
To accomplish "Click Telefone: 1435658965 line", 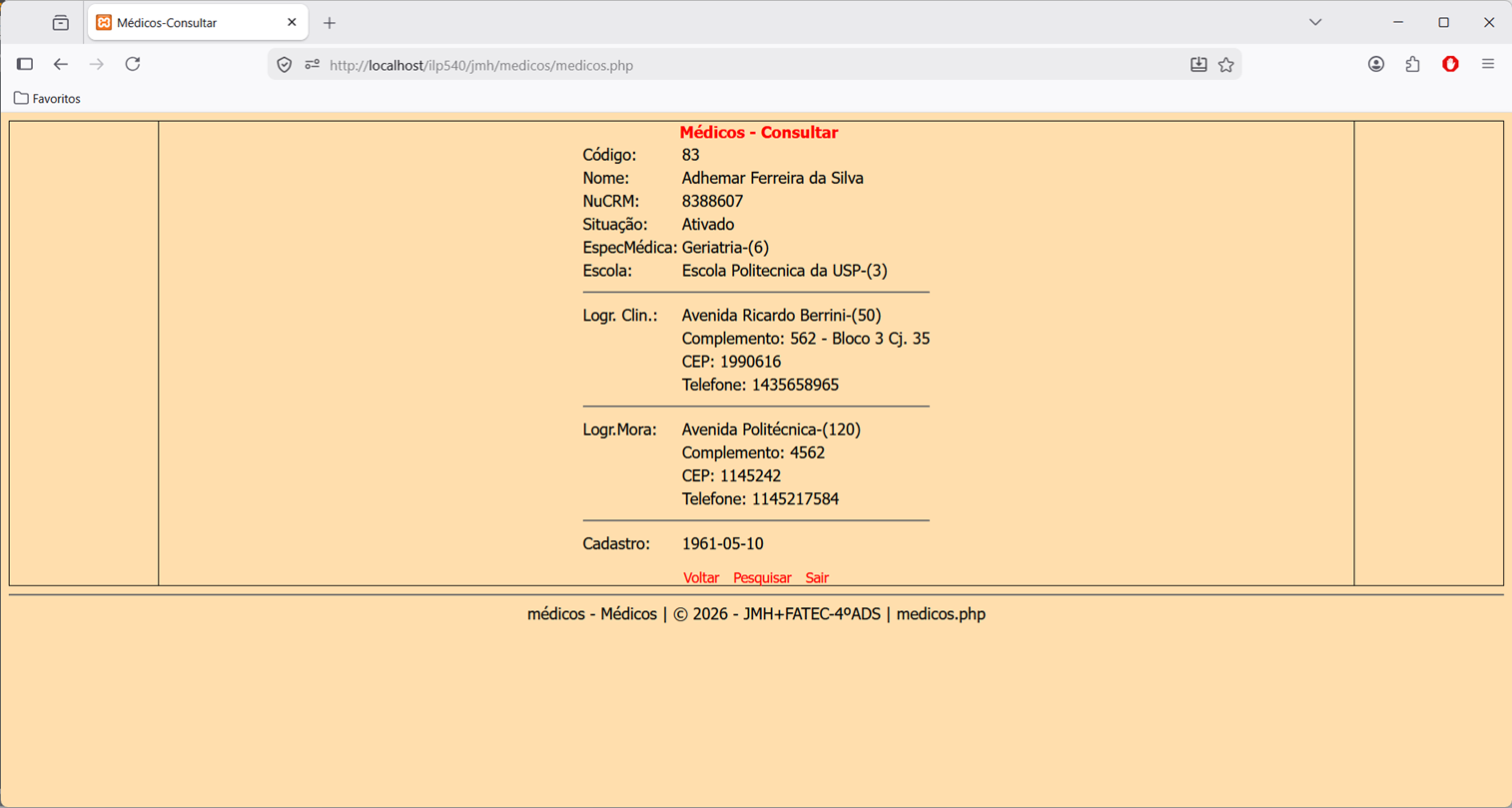I will click(761, 385).
